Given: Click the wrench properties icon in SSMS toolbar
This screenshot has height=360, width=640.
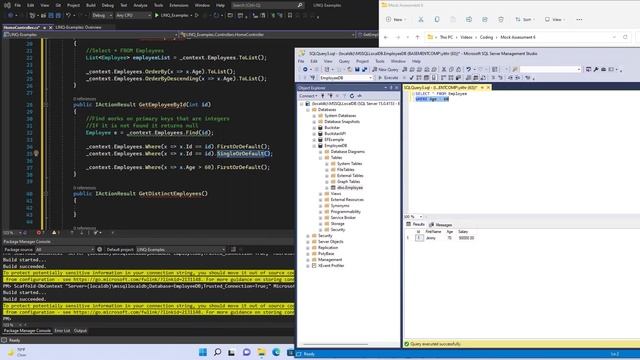Looking at the screenshot, I should pos(596,69).
